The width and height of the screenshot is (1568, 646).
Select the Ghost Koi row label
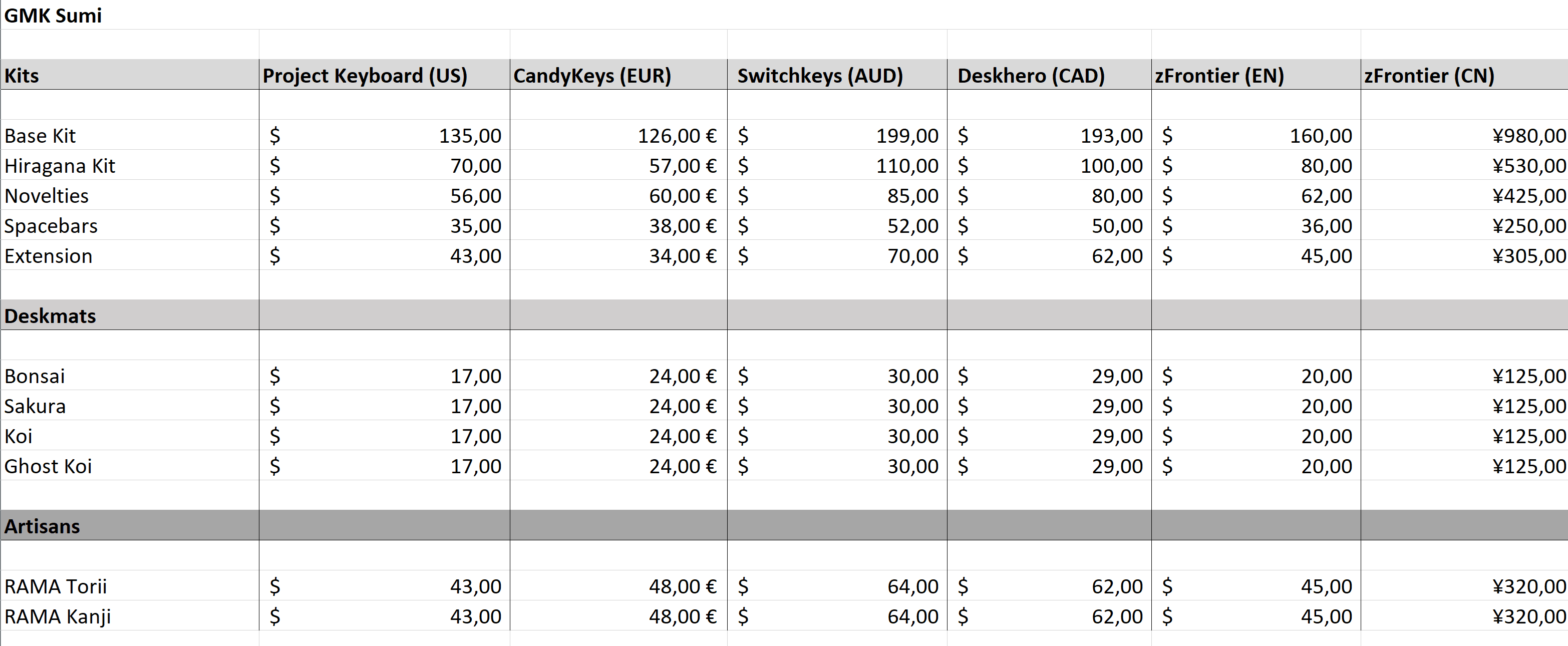click(x=48, y=466)
